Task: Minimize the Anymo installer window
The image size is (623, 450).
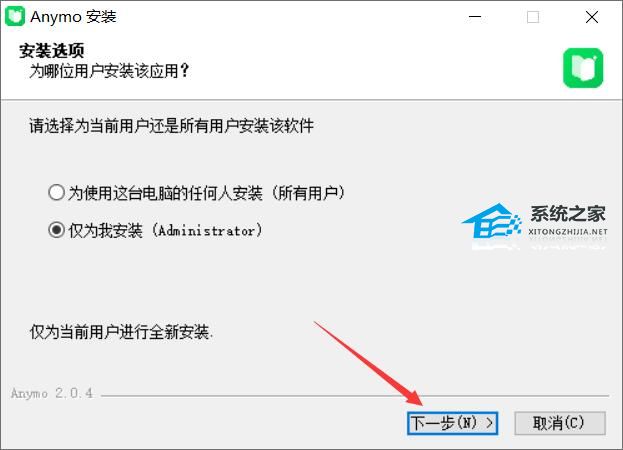Action: coord(475,17)
